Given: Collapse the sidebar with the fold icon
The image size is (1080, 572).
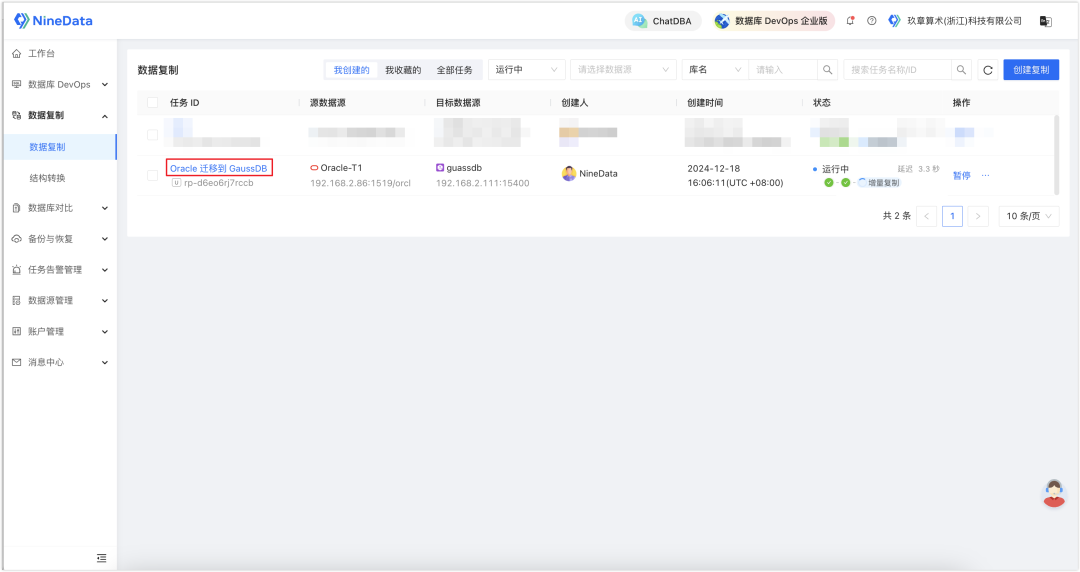Looking at the screenshot, I should pos(102,558).
